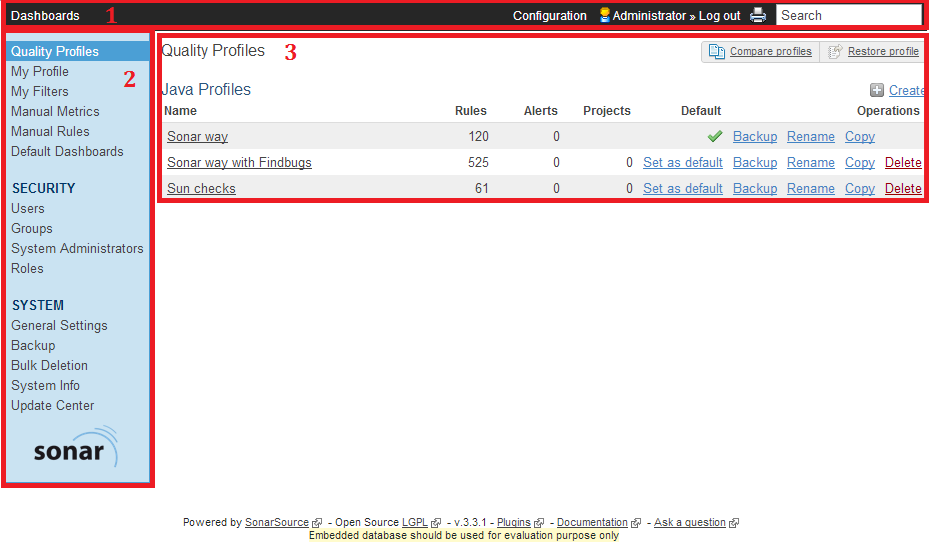Focus the Search input field
Viewport: 929px width, 549px height.
click(848, 15)
